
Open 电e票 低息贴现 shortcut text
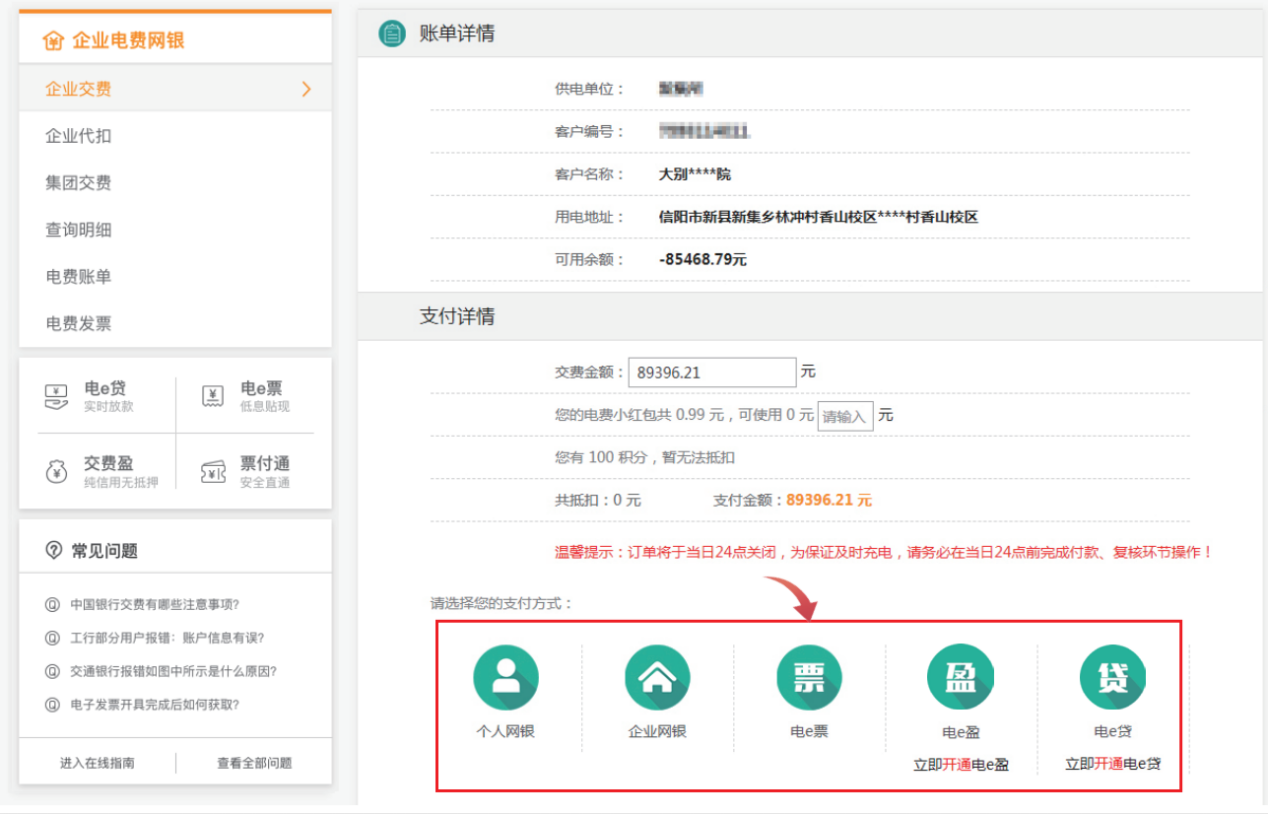click(x=265, y=396)
